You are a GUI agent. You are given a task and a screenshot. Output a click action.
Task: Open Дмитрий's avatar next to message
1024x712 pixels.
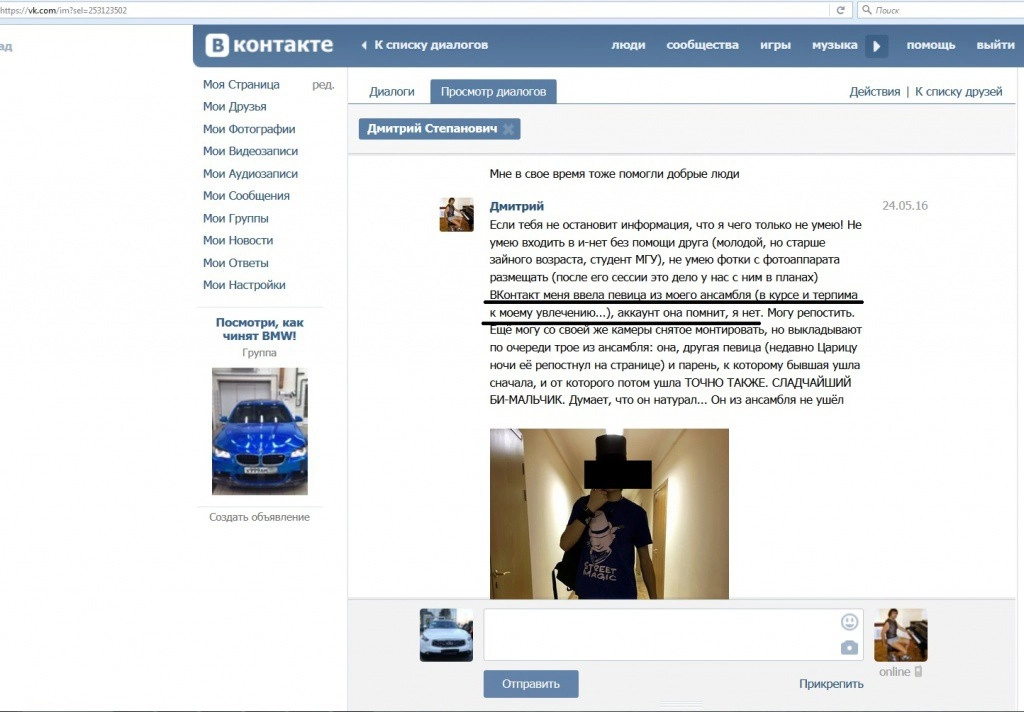456,215
